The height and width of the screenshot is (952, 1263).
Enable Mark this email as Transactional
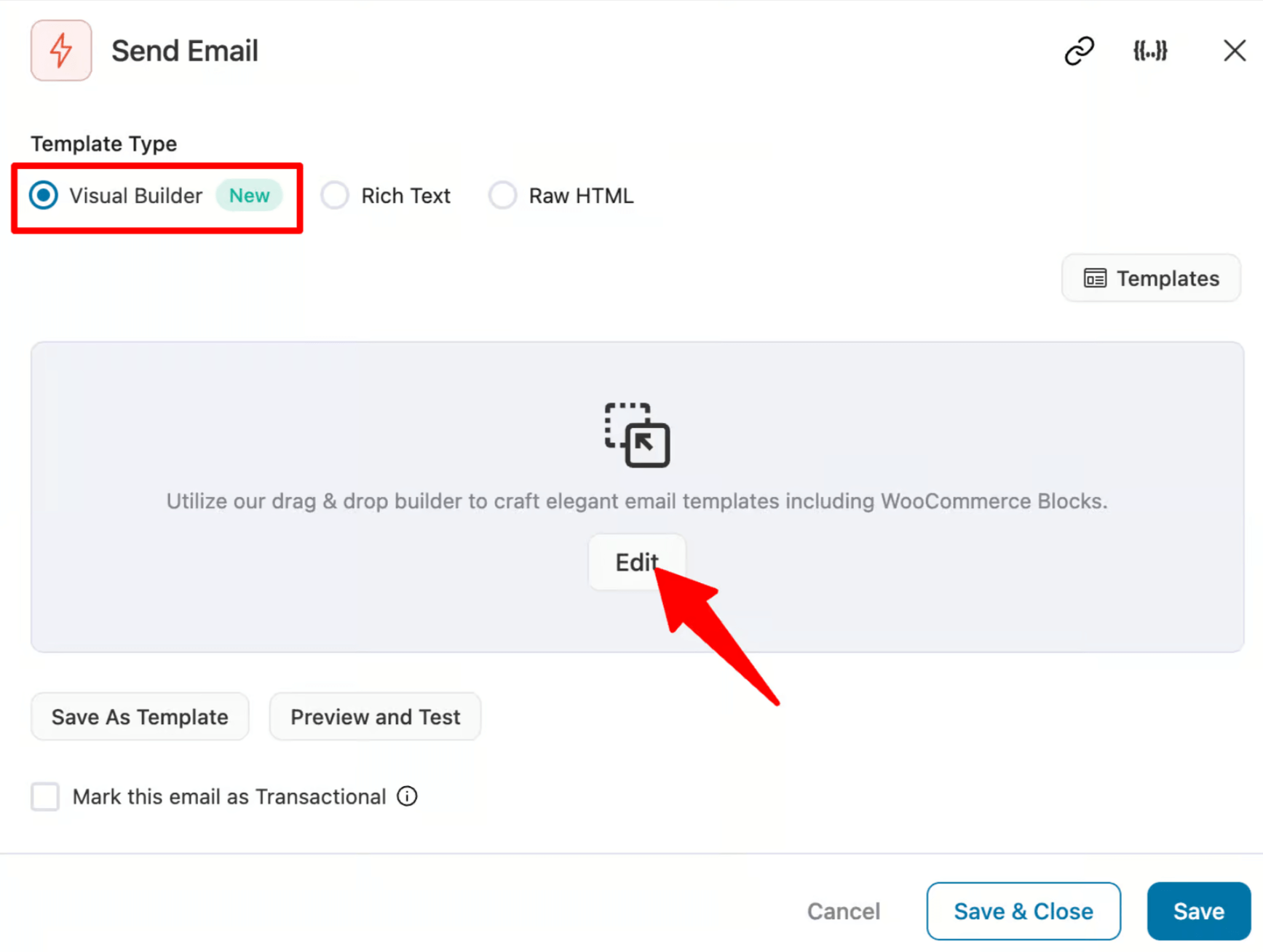click(44, 796)
